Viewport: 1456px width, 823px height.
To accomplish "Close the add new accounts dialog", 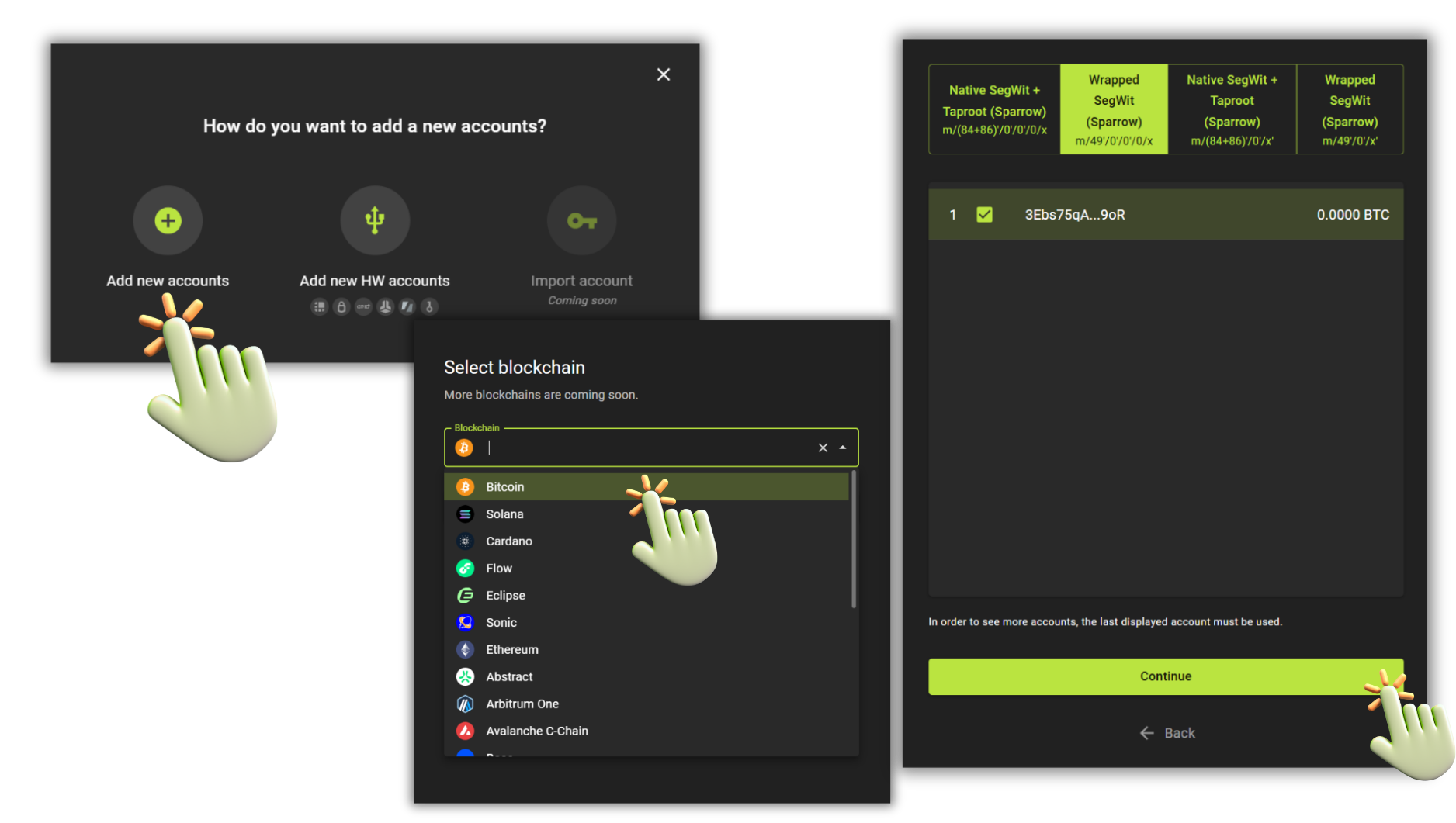I will 664,74.
